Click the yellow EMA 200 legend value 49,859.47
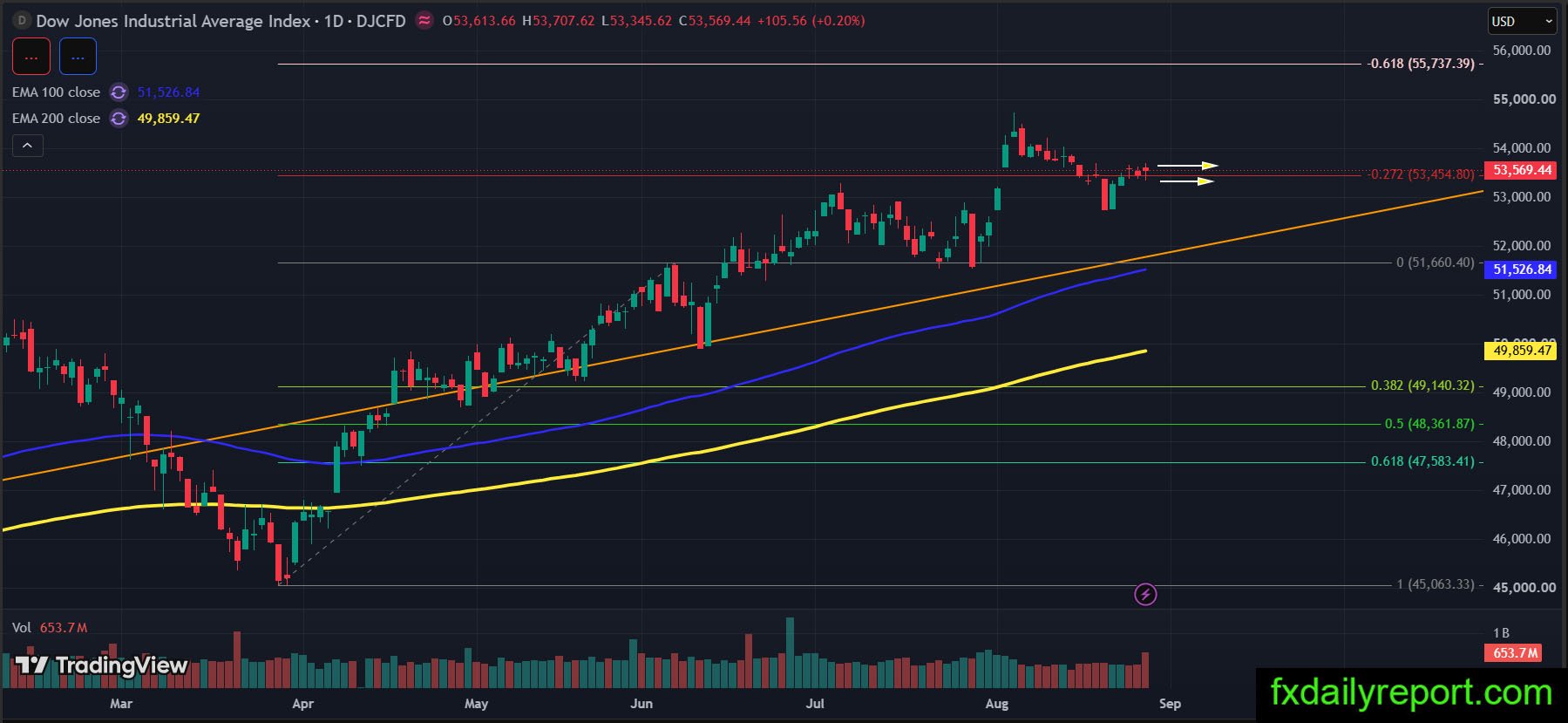 168,119
